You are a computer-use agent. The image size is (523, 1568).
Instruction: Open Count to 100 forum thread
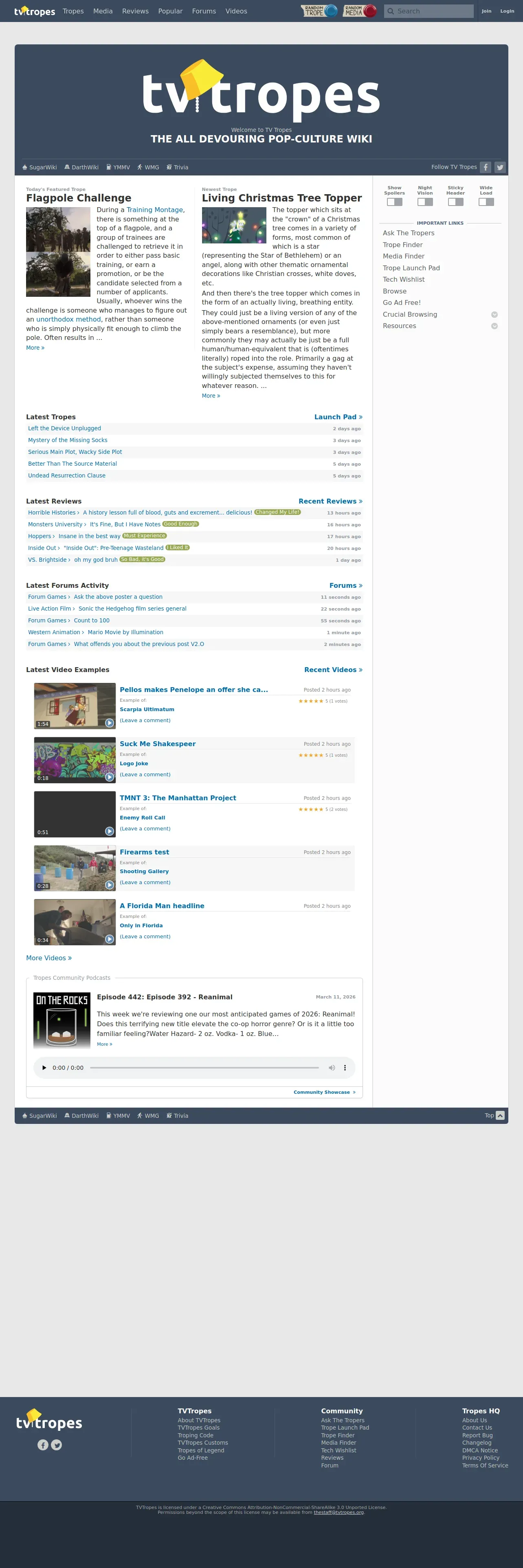pyautogui.click(x=92, y=621)
